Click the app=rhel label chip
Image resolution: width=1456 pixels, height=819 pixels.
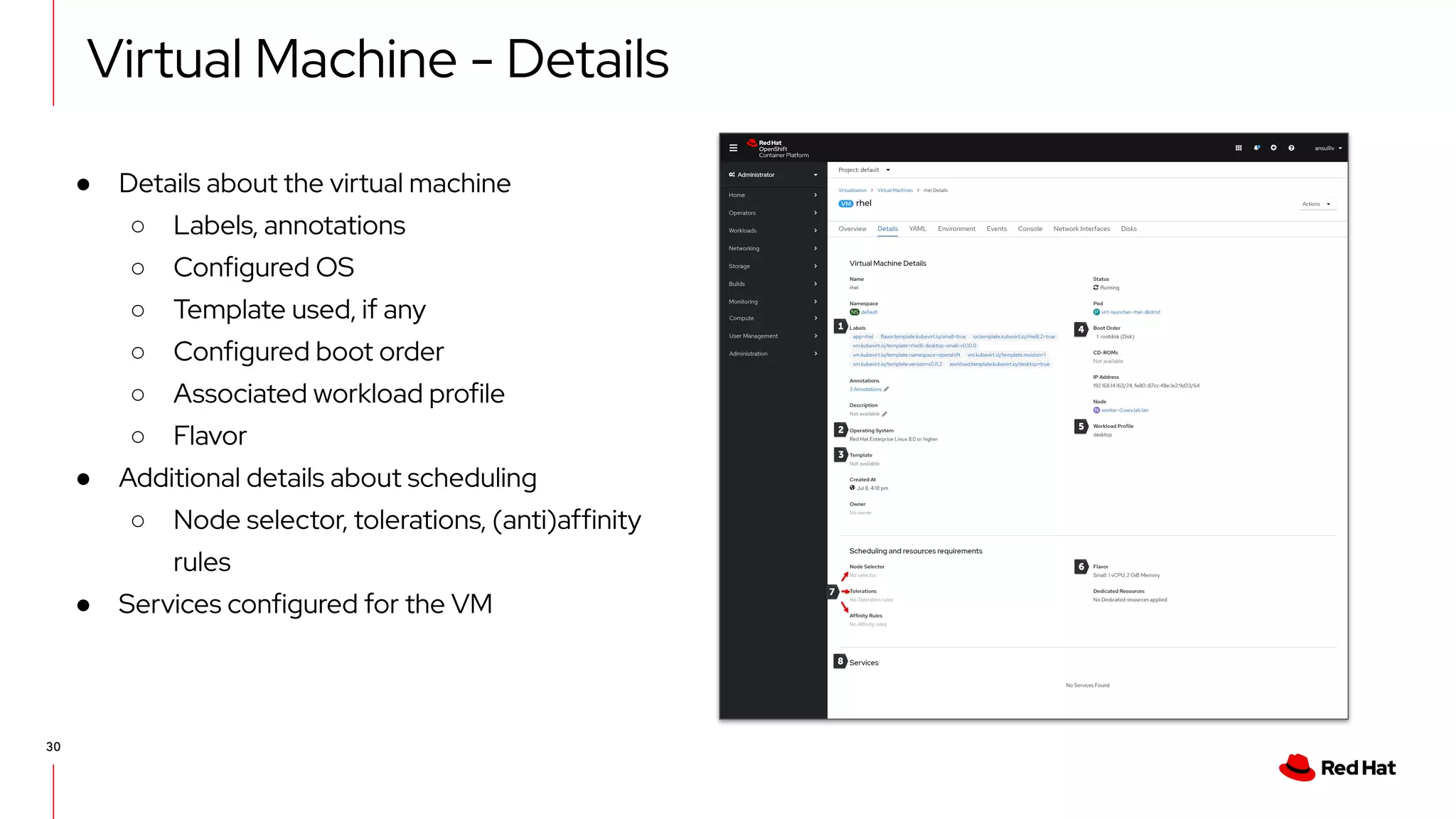pos(862,336)
